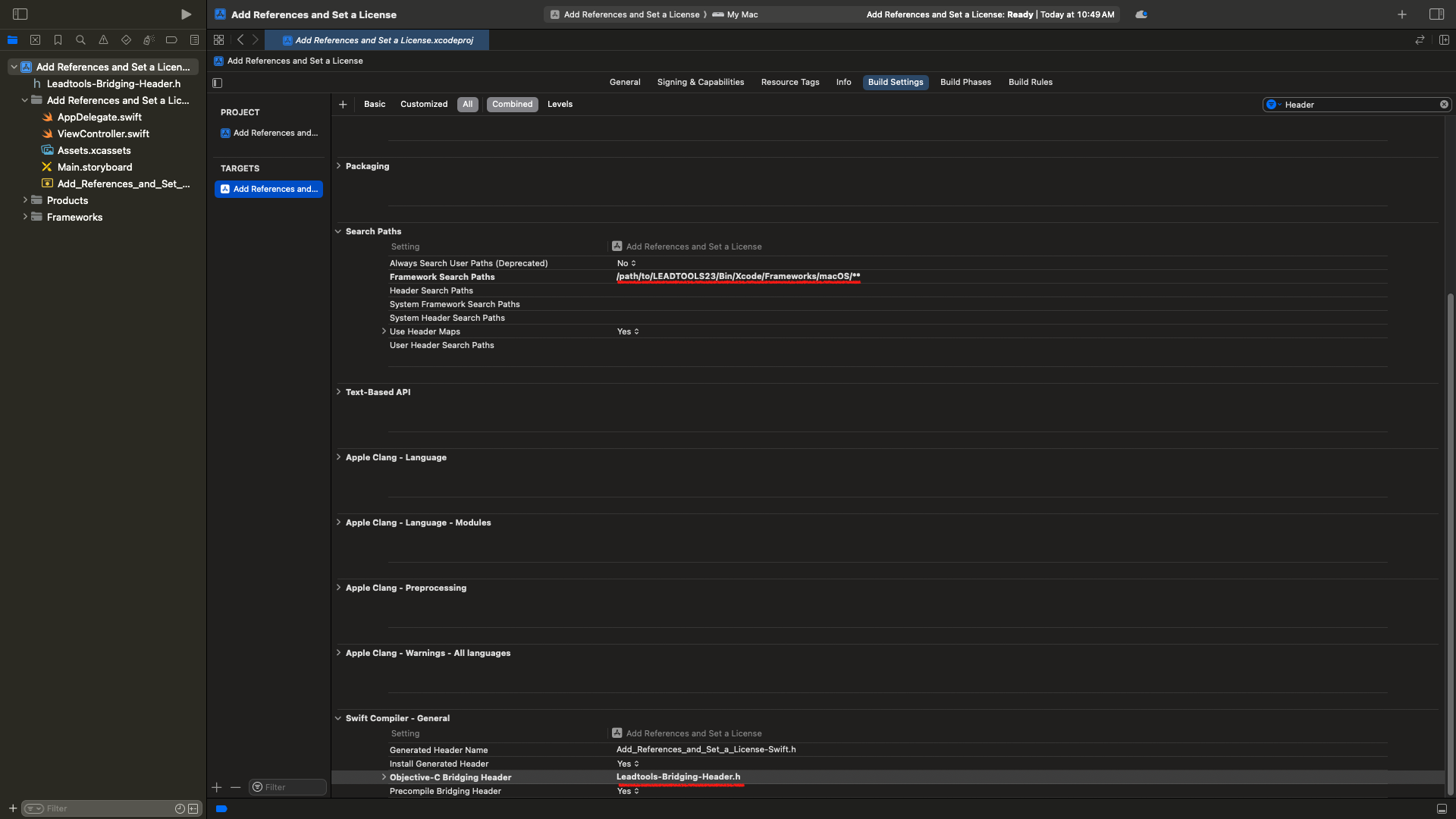Select the Levels view mode
Image resolution: width=1456 pixels, height=819 pixels.
[x=560, y=105]
